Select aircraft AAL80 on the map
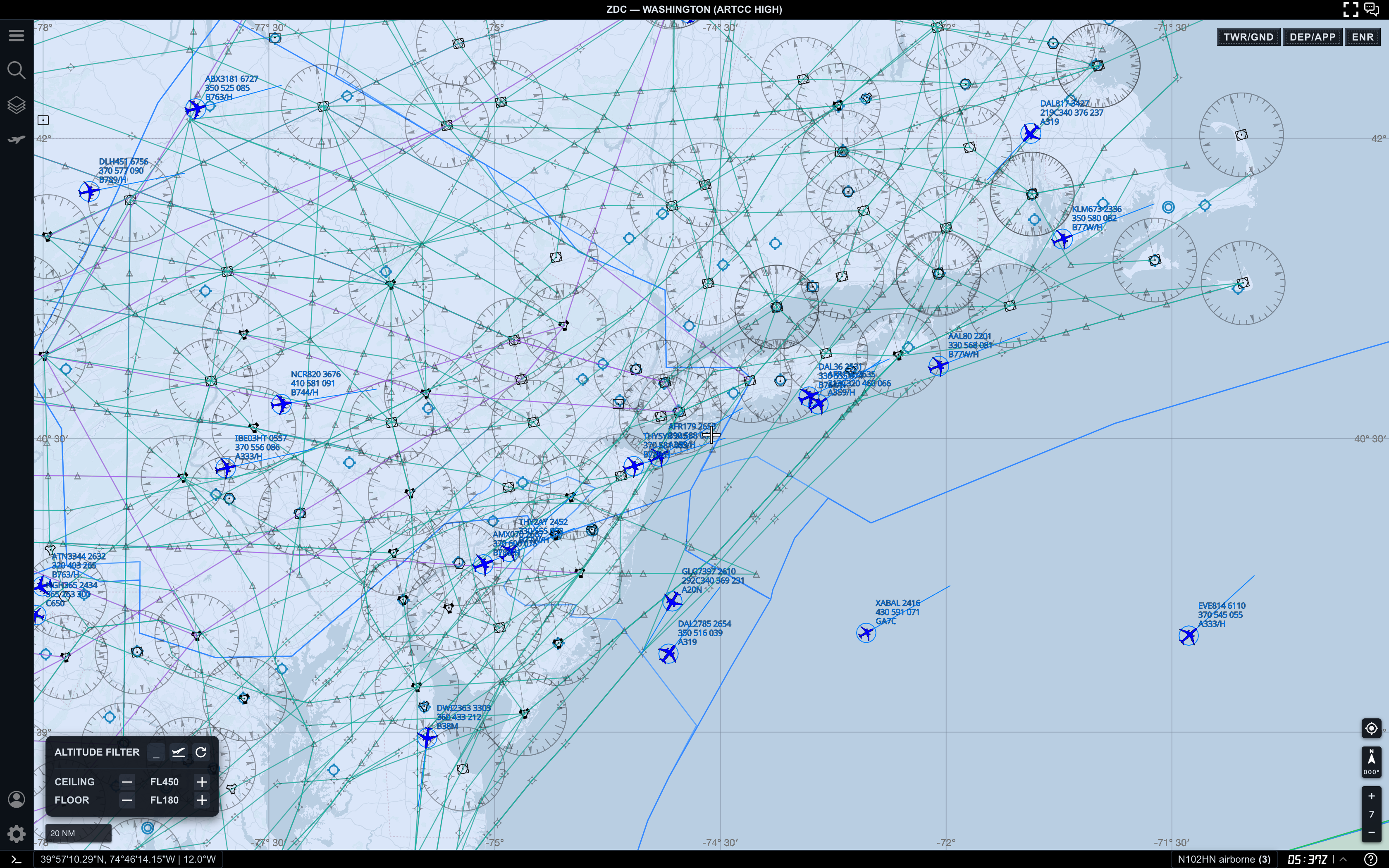Screen dimensions: 1389x868 tap(938, 366)
